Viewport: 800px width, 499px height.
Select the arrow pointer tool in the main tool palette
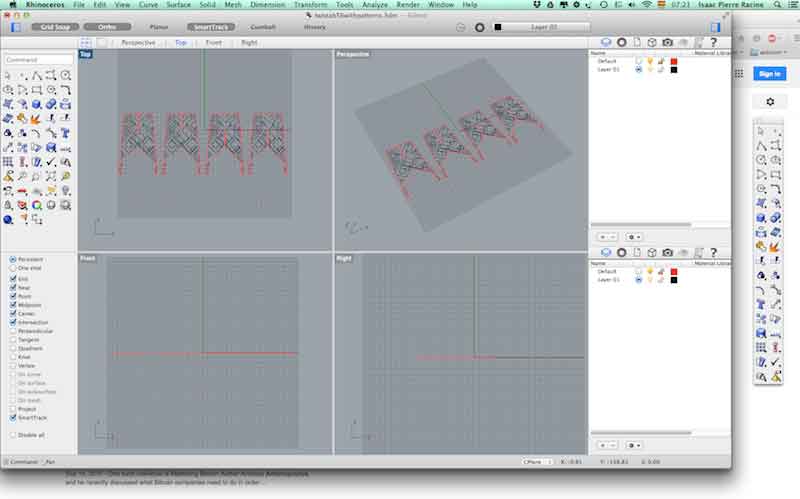(x=8, y=76)
